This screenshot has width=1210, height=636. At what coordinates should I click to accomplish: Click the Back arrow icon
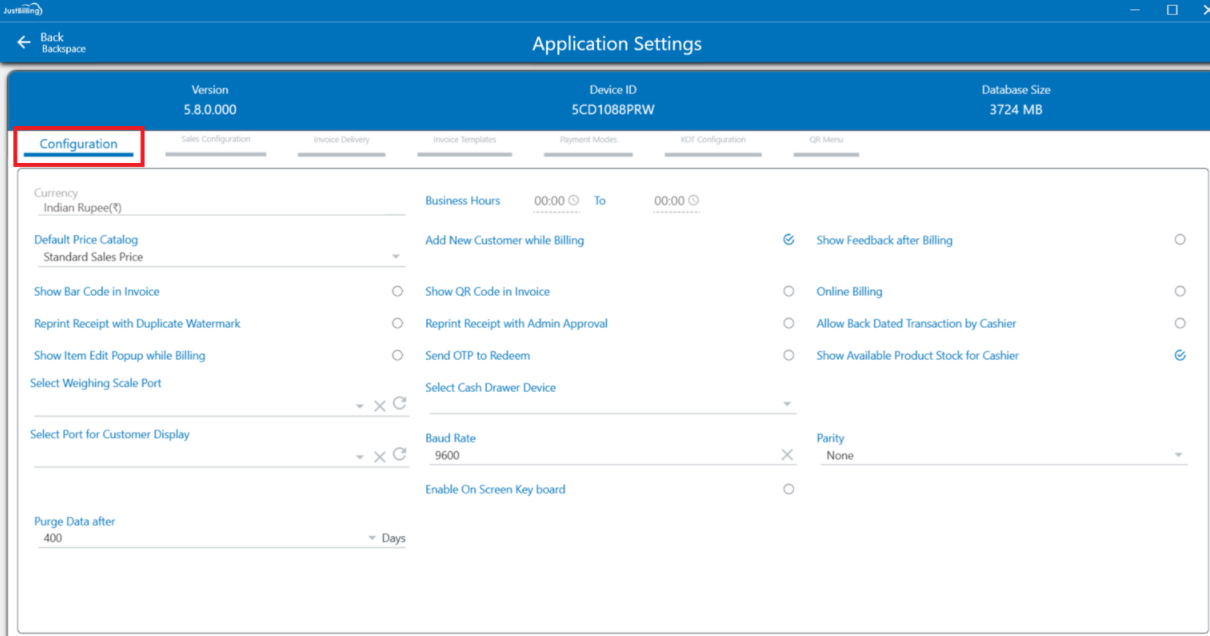click(x=24, y=43)
